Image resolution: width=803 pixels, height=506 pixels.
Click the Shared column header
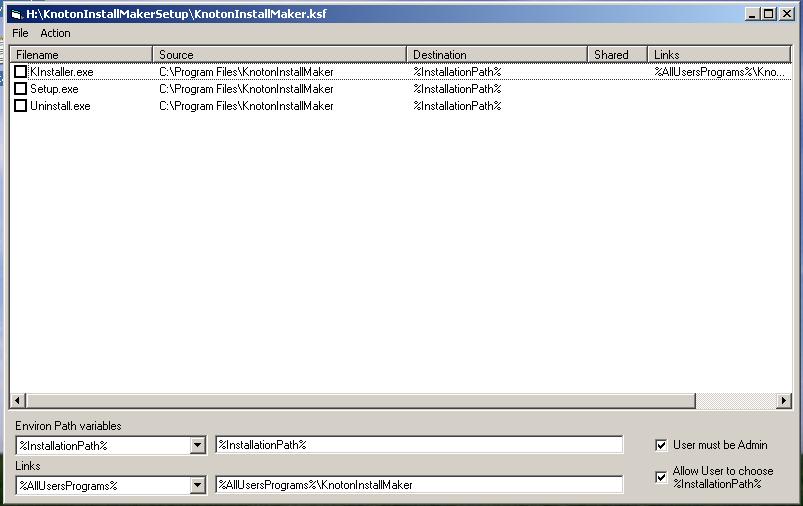[x=616, y=55]
